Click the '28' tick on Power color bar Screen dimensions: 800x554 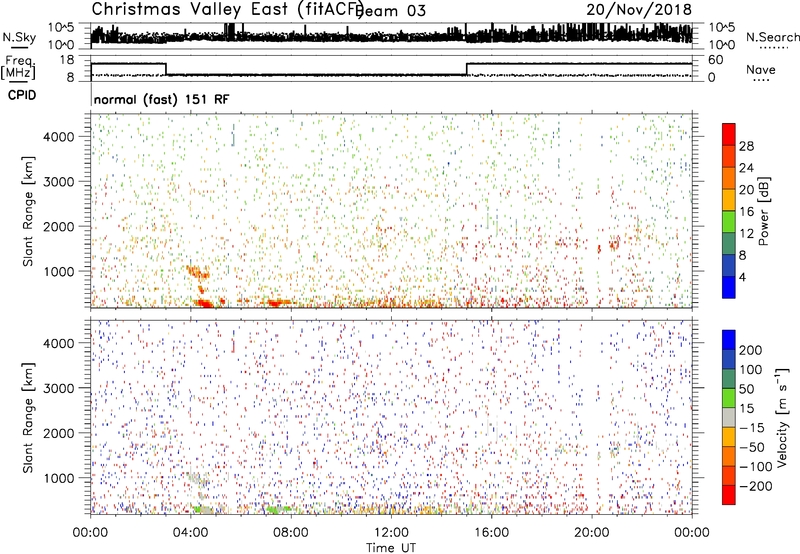pyautogui.click(x=746, y=146)
